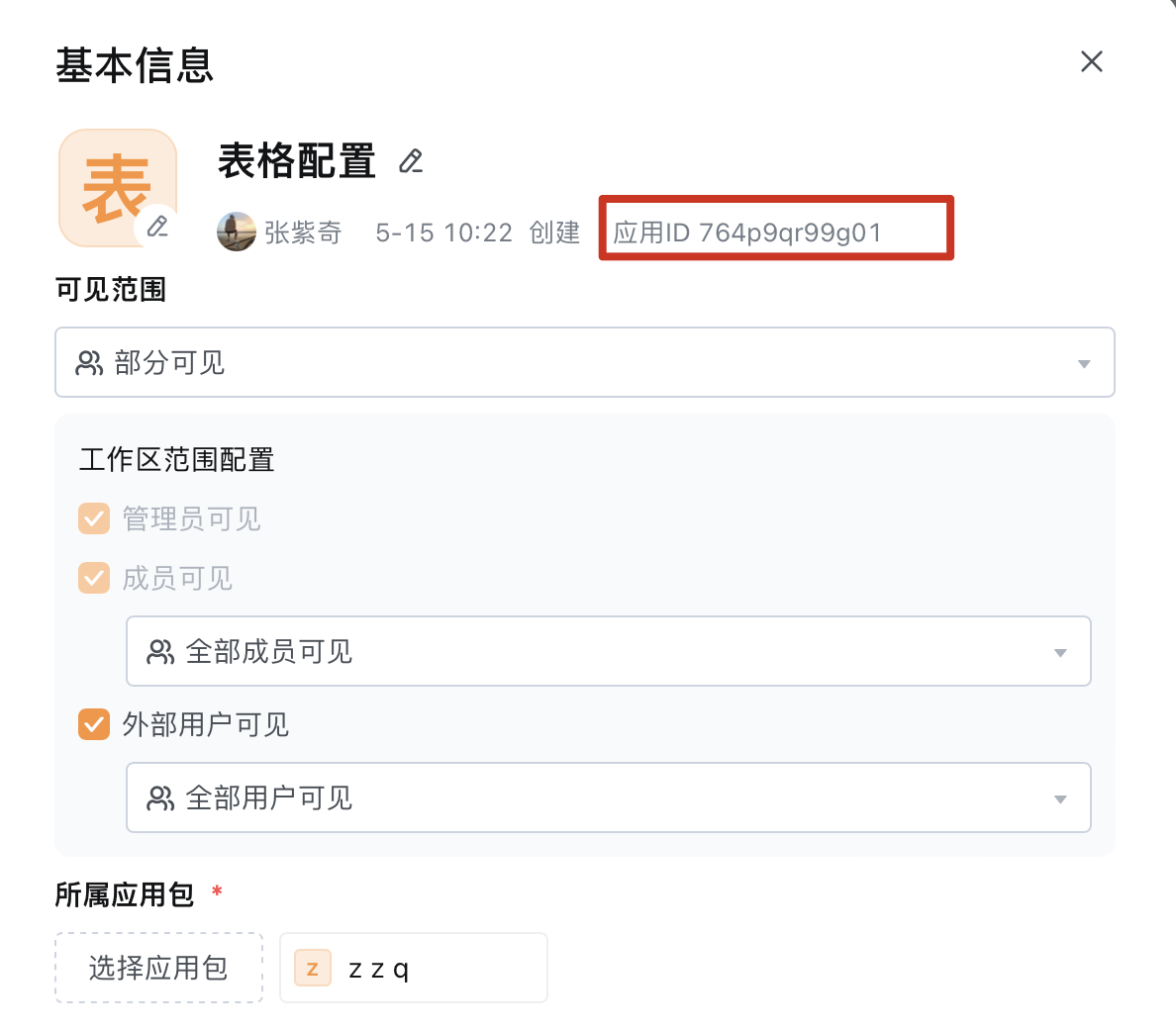Expand the 全部用户可见 dropdown arrow
Screen dimensions: 1176x1031
click(x=1060, y=798)
